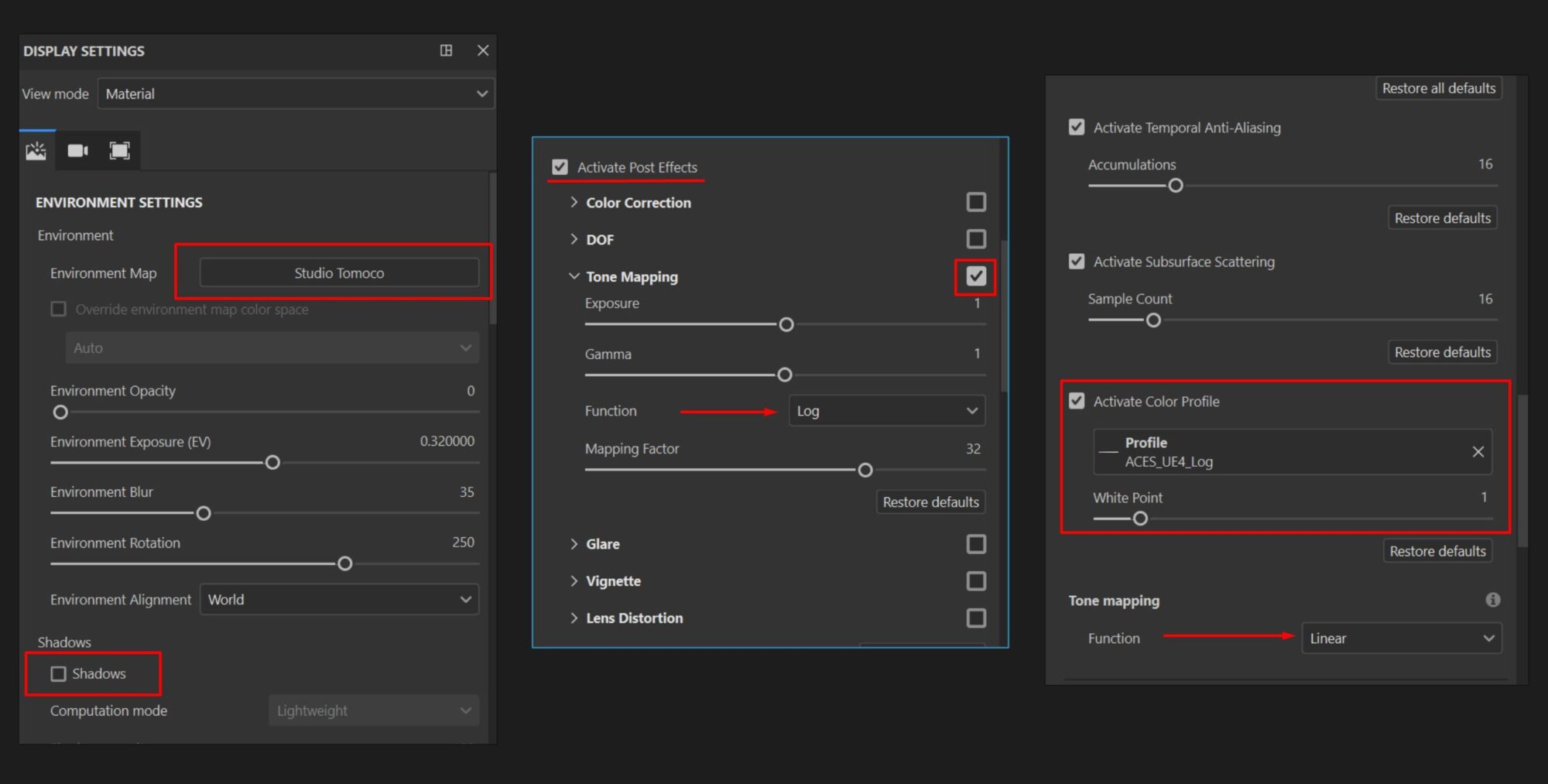Open the Viewport settings tab icon
Image resolution: width=1548 pixels, height=784 pixels.
pos(119,151)
